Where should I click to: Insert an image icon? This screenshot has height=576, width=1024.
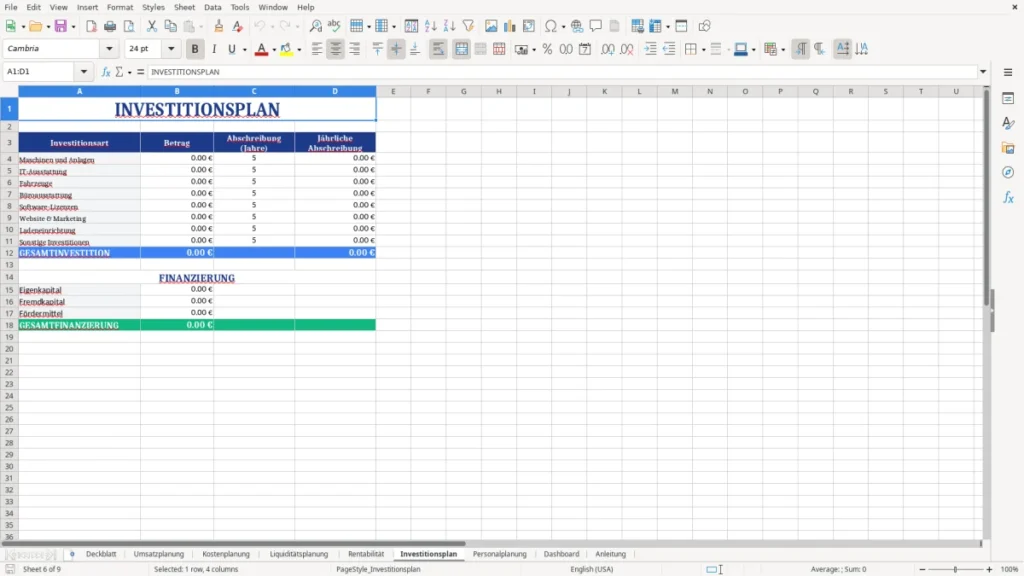pos(491,26)
